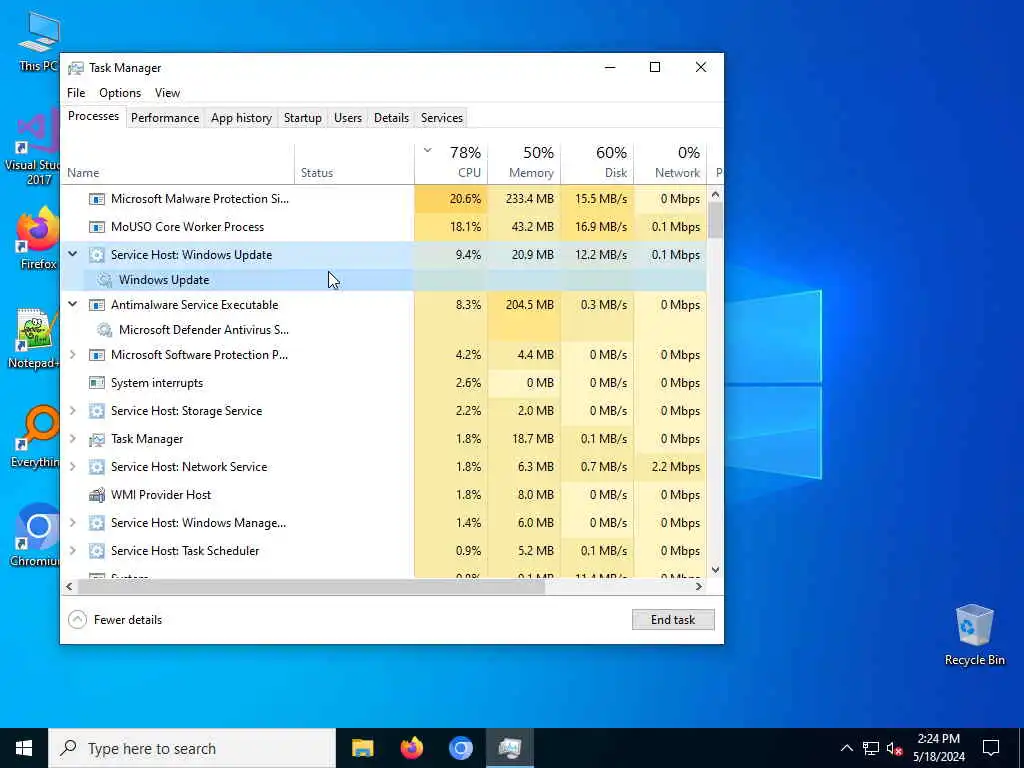1024x768 pixels.
Task: Collapse the Antimalware Service Executable group
Action: [72, 304]
